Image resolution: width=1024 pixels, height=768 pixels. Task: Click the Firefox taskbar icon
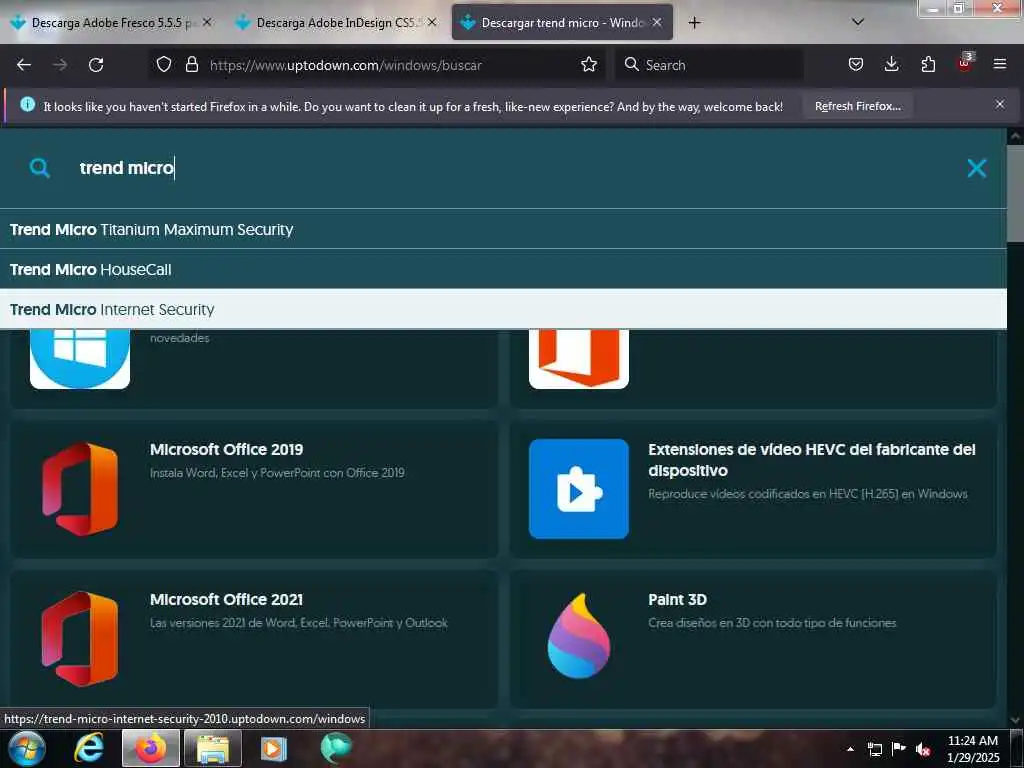(x=151, y=748)
